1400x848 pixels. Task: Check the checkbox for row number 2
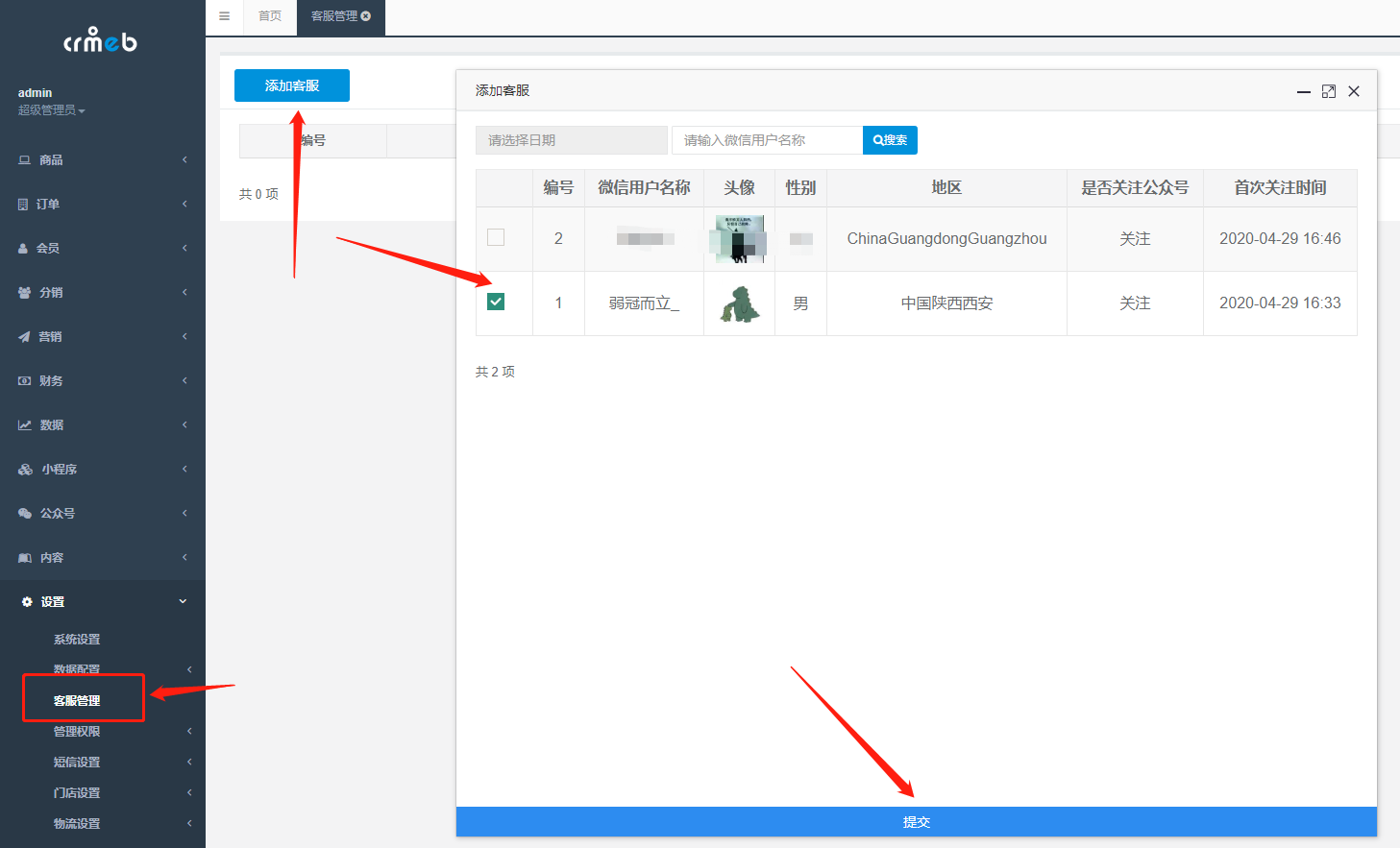(496, 237)
